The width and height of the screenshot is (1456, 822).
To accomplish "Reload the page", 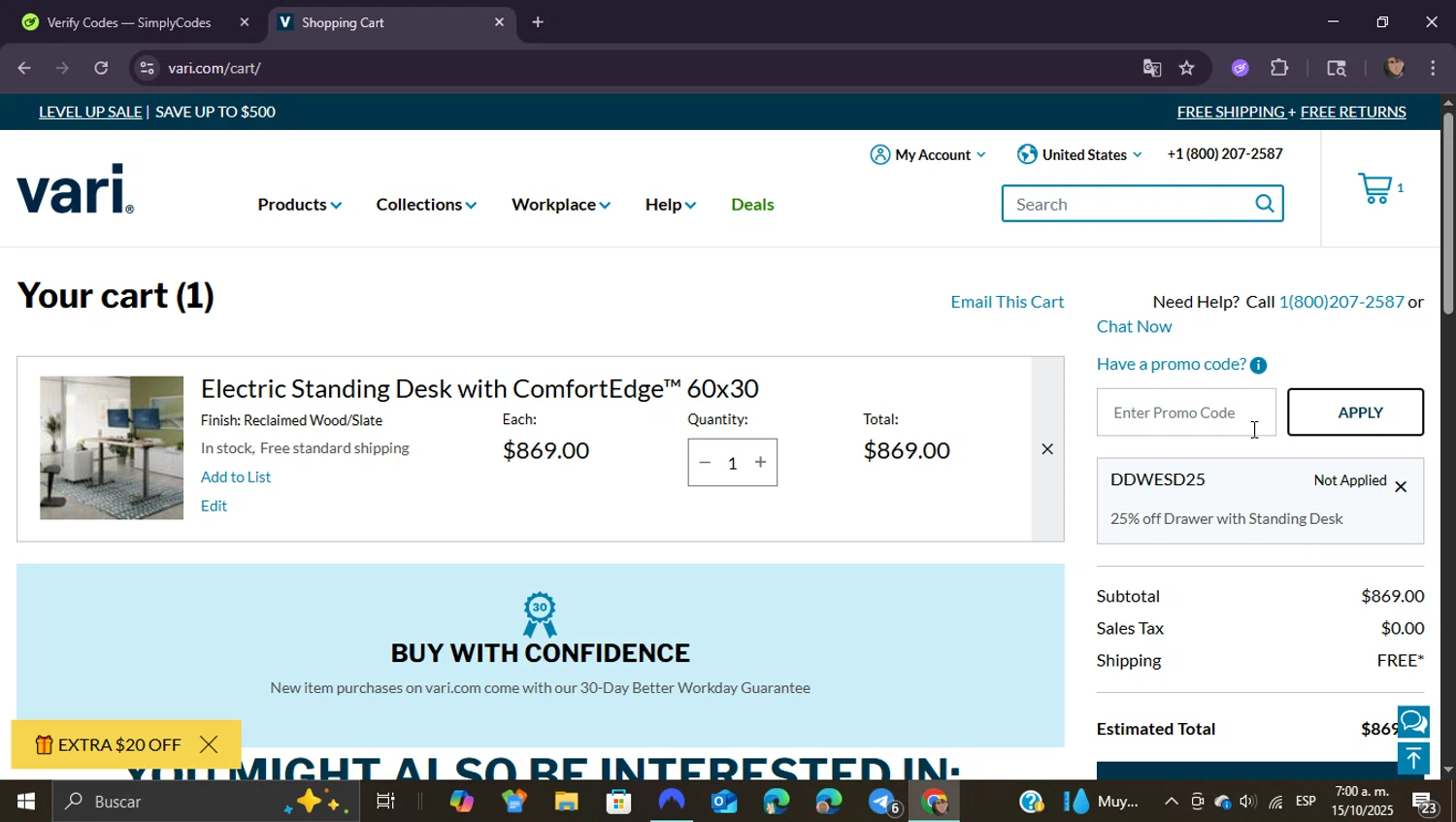I will click(101, 68).
